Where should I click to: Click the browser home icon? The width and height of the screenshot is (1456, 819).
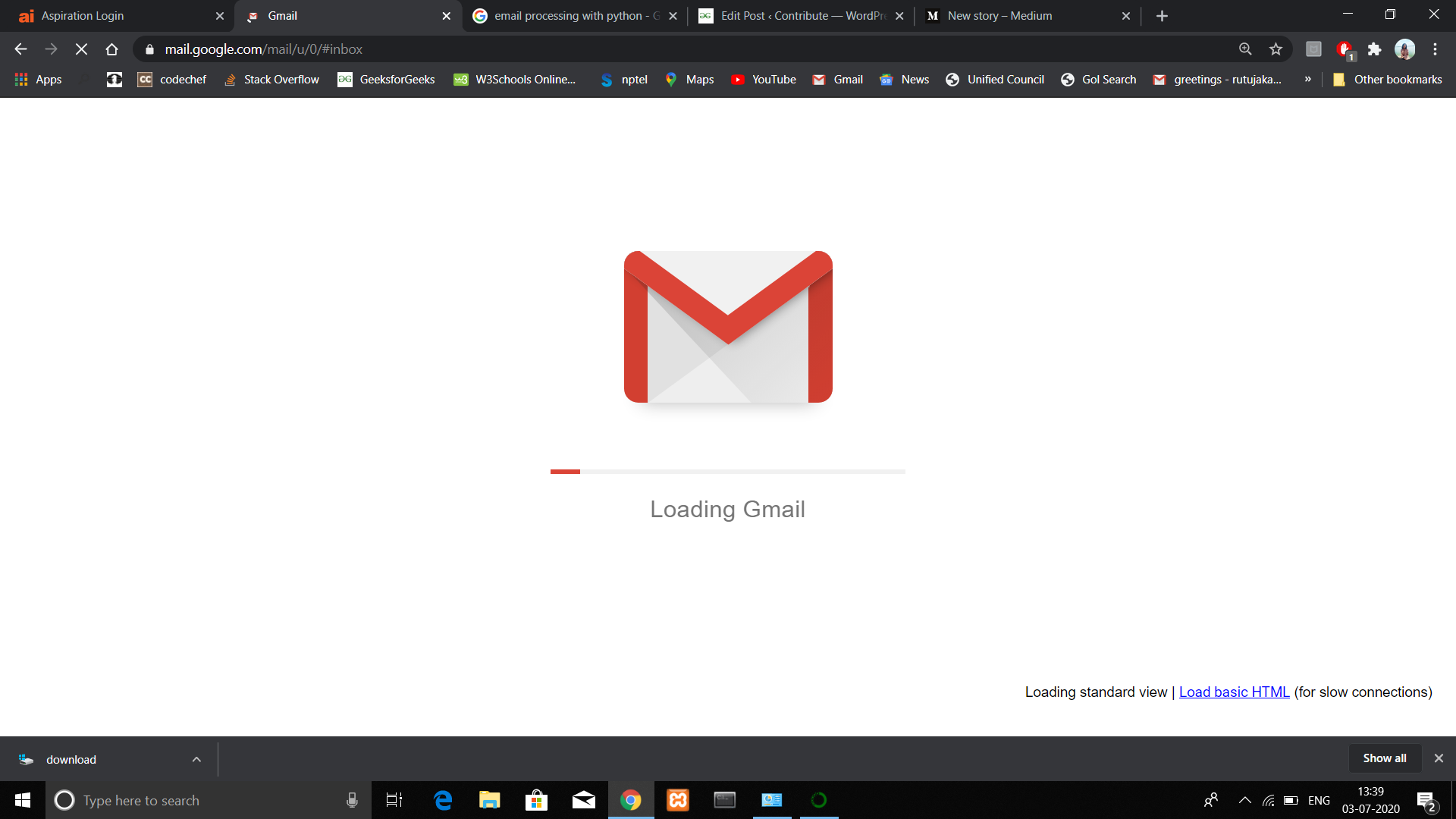pyautogui.click(x=111, y=49)
